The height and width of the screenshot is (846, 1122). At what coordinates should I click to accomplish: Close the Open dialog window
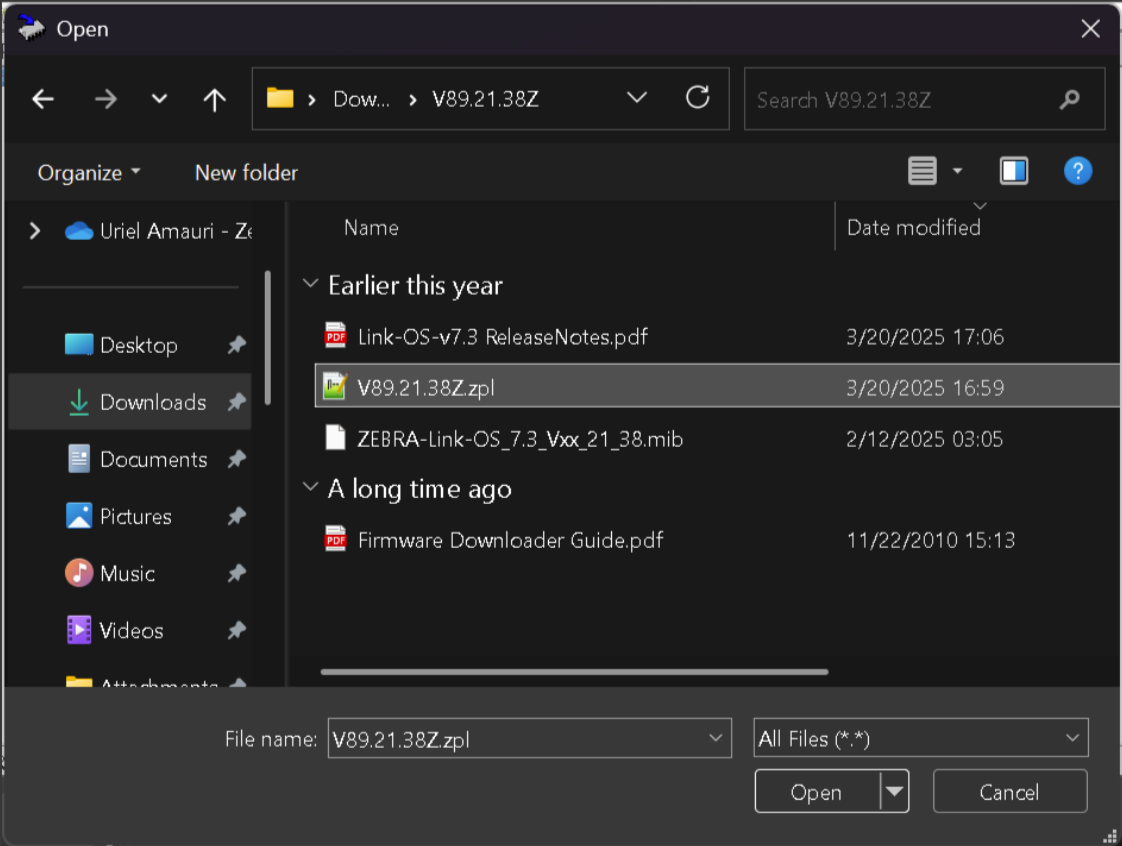(1091, 29)
